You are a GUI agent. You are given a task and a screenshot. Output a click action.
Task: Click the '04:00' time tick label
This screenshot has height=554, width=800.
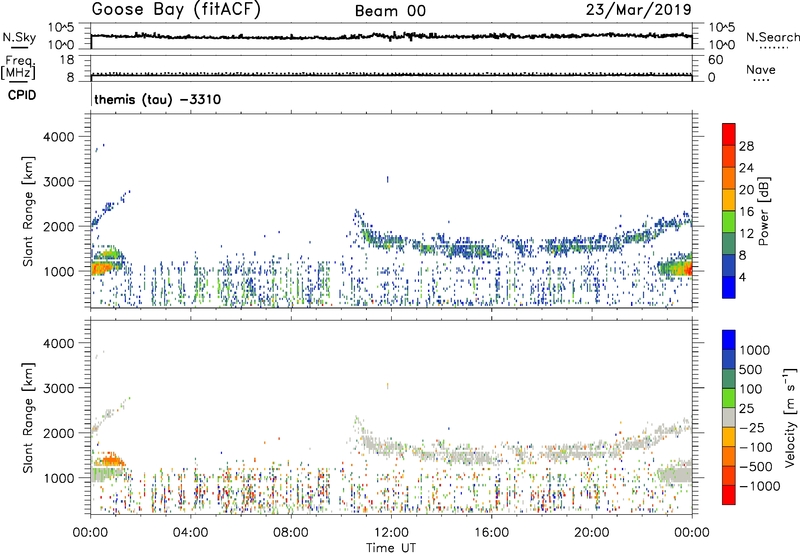coord(190,533)
